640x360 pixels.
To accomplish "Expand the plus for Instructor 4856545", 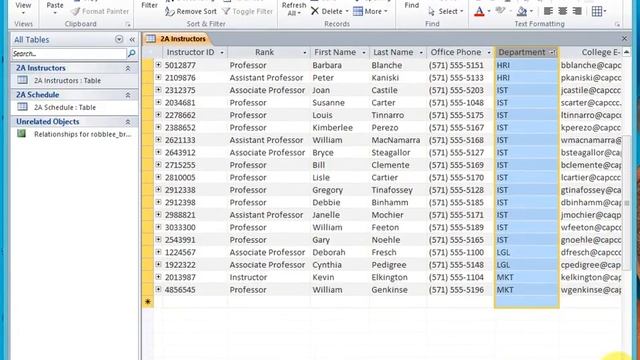I will pyautogui.click(x=158, y=289).
